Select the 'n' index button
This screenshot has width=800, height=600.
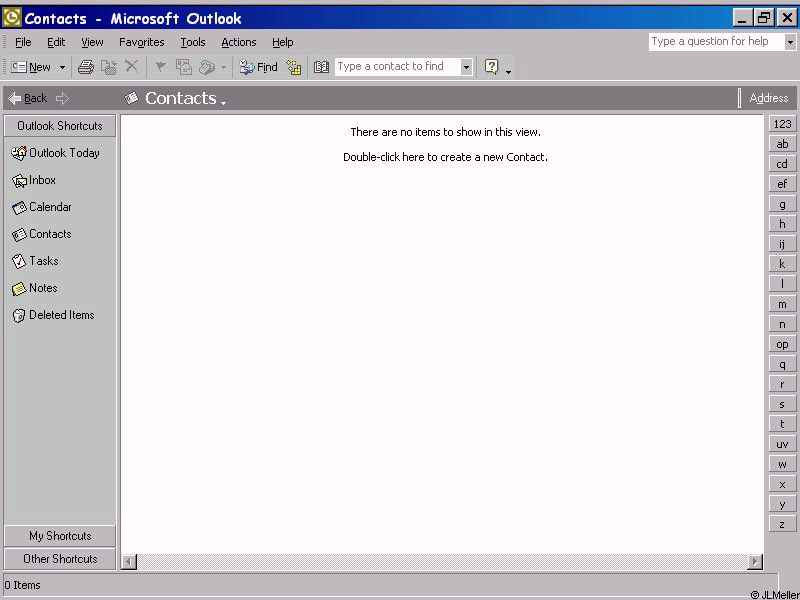pos(782,324)
